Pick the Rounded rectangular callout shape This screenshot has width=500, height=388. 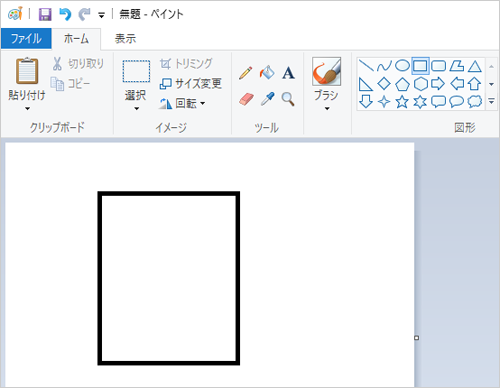pos(438,101)
